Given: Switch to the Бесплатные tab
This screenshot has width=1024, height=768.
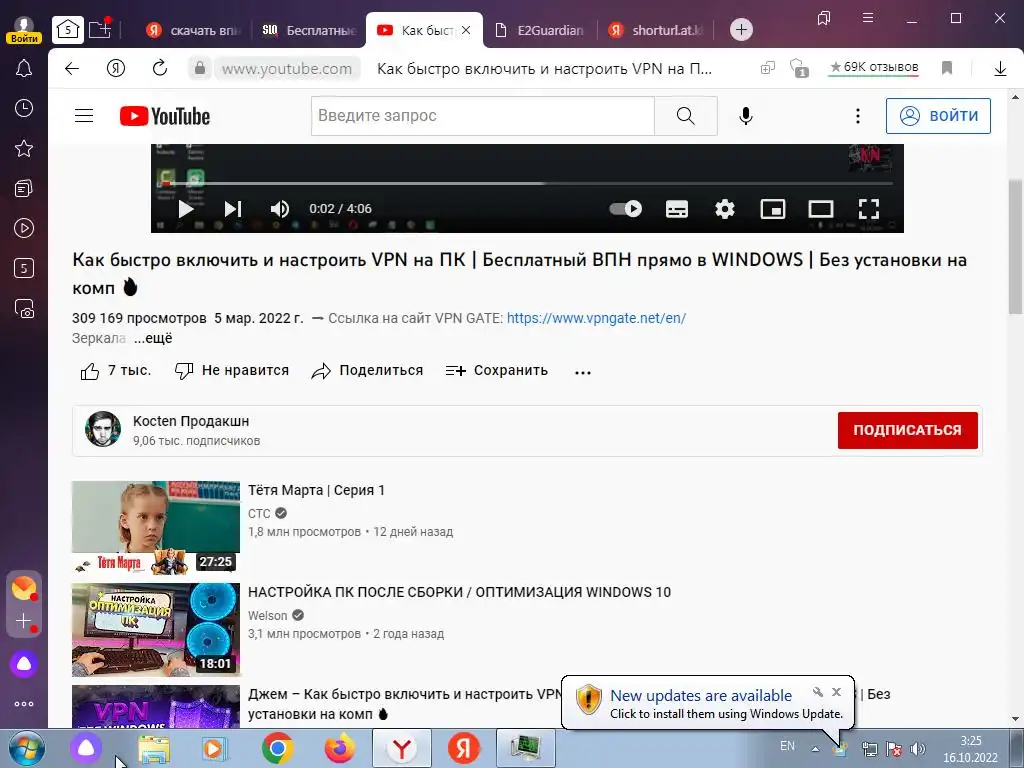Looking at the screenshot, I should point(308,30).
